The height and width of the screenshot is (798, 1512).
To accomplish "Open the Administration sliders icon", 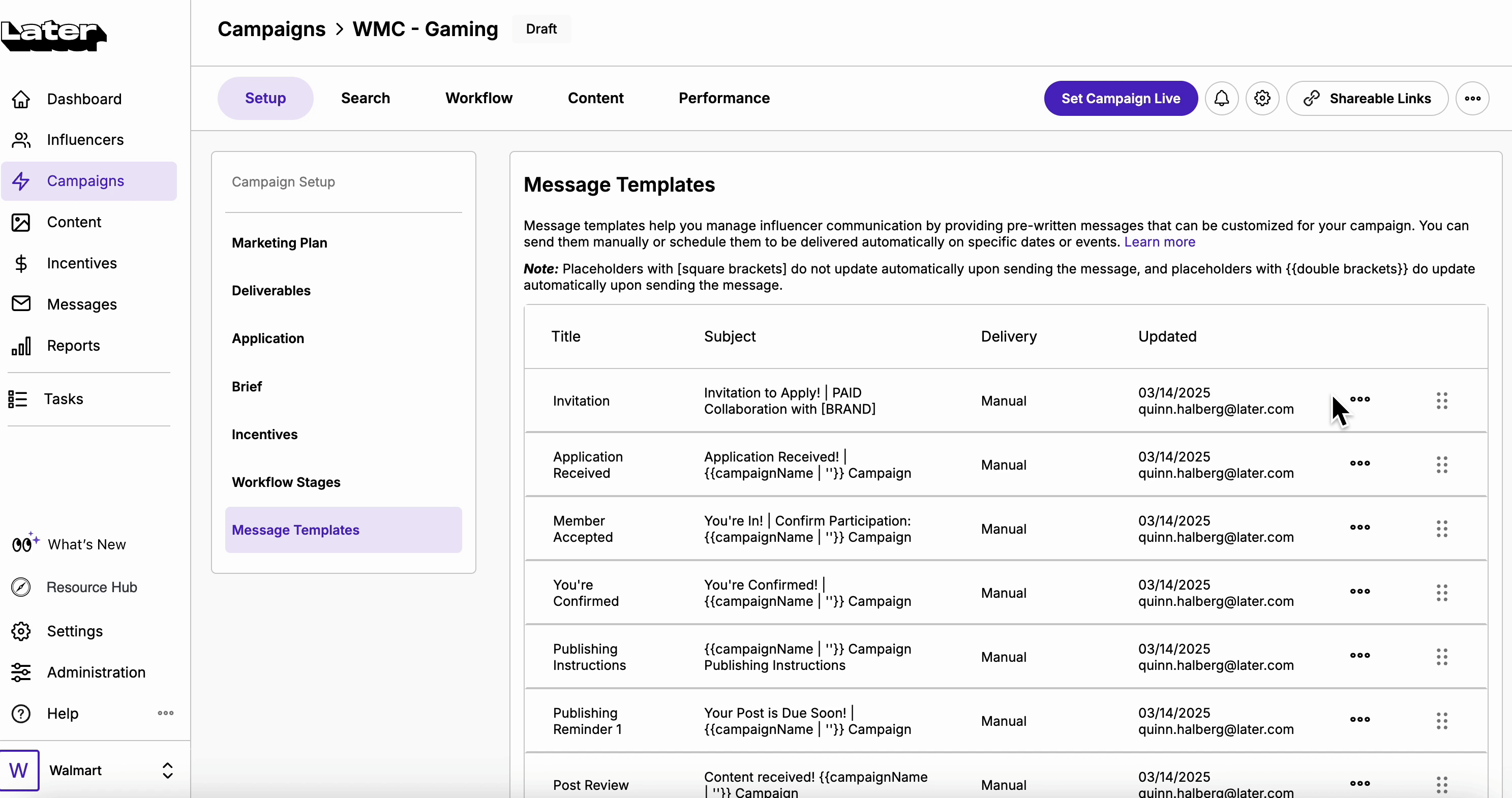I will click(x=21, y=672).
